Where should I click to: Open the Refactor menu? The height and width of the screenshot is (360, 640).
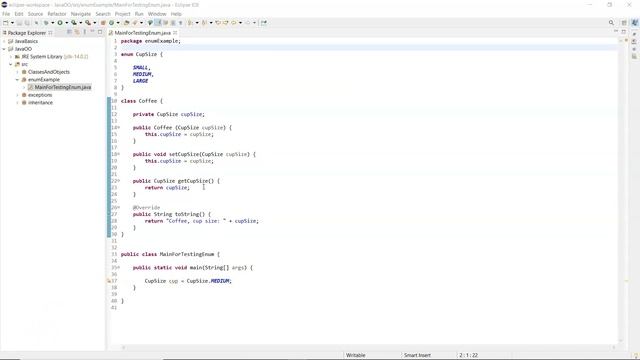pyautogui.click(x=56, y=14)
